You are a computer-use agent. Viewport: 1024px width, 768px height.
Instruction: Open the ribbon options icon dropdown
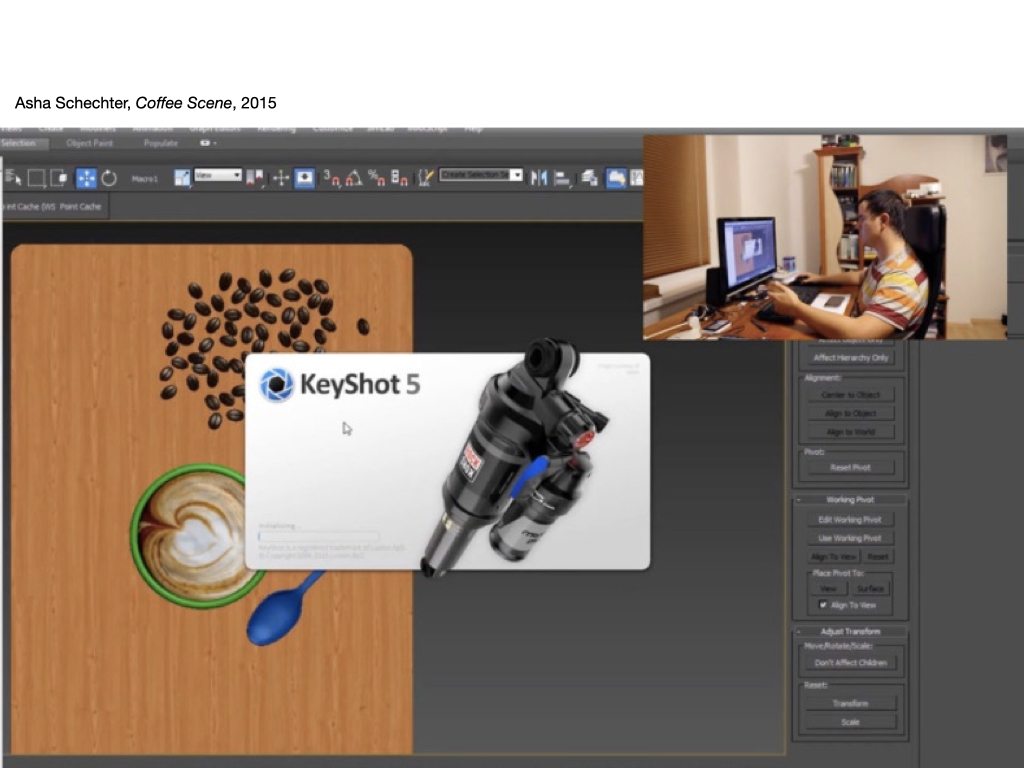click(x=208, y=143)
